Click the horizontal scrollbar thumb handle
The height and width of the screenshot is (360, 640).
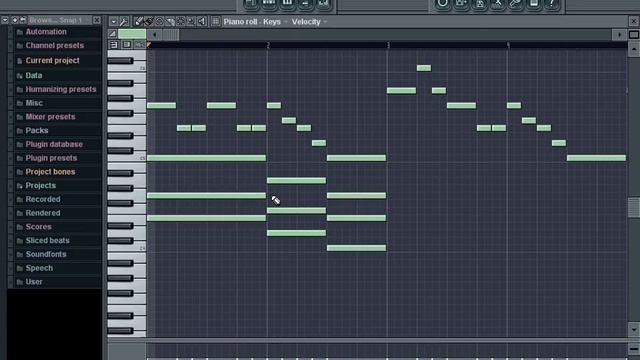pyautogui.click(x=170, y=35)
